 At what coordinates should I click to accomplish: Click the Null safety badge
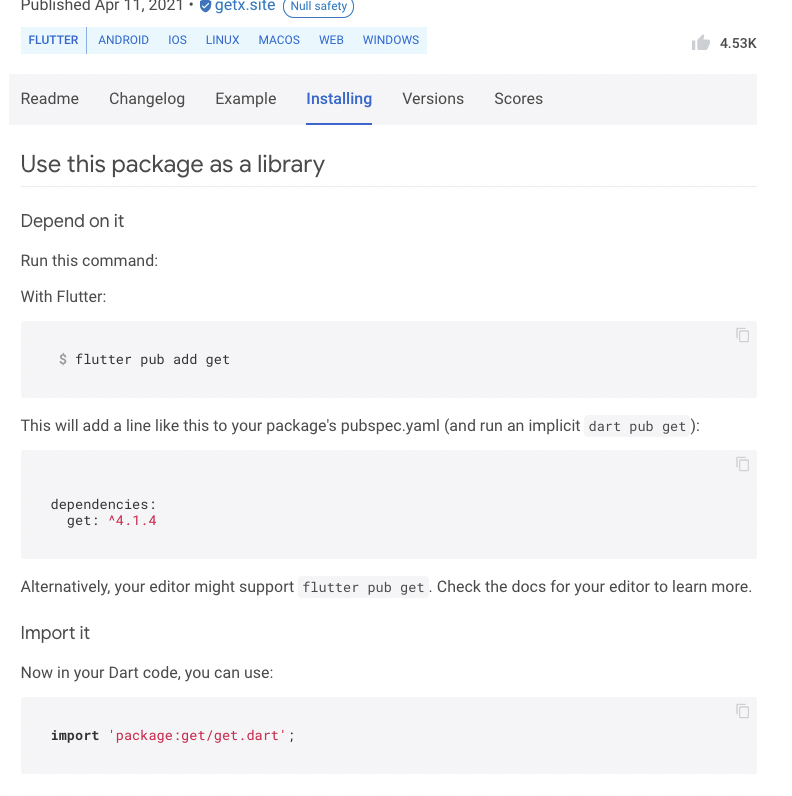(x=318, y=7)
